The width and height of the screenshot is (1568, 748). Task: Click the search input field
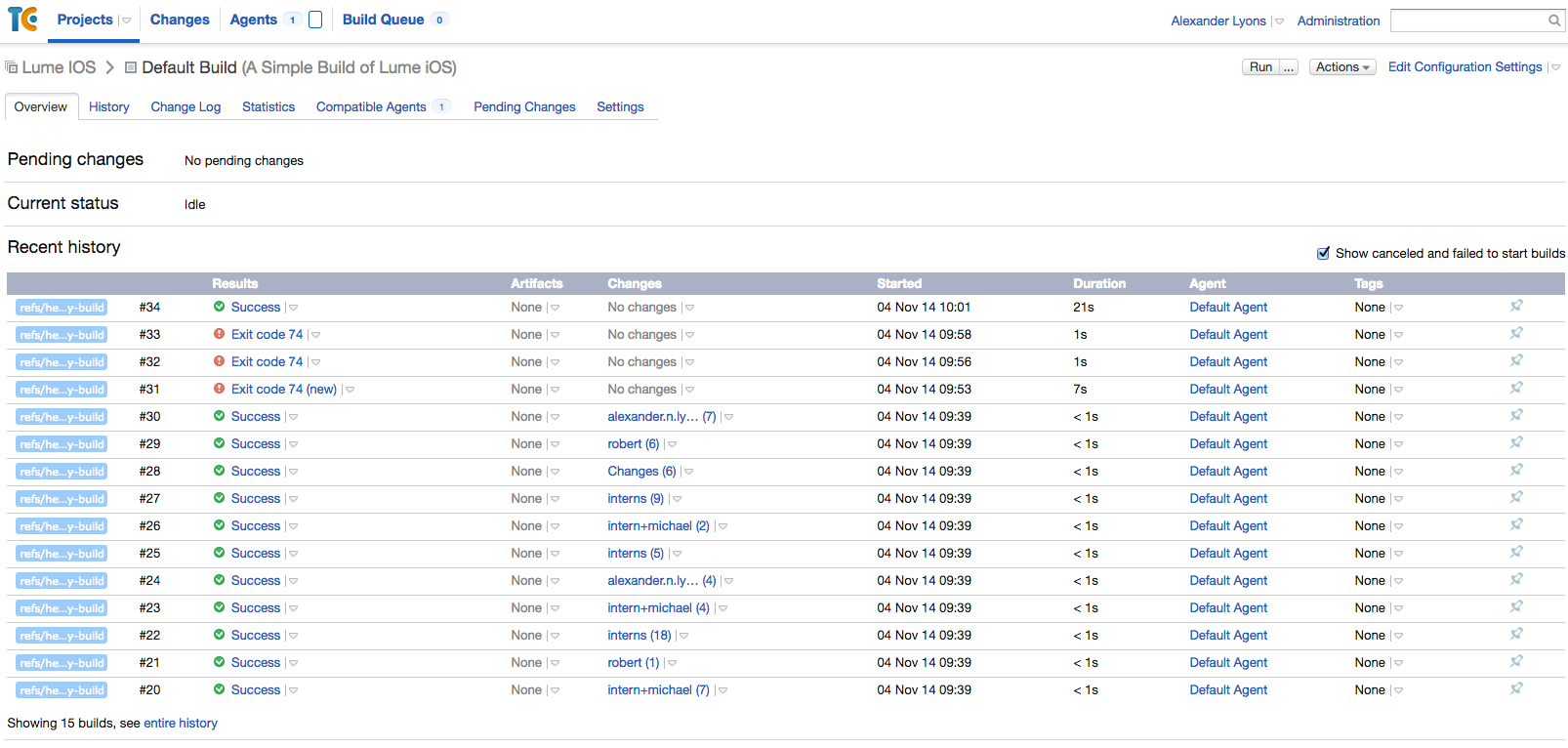[x=1468, y=21]
